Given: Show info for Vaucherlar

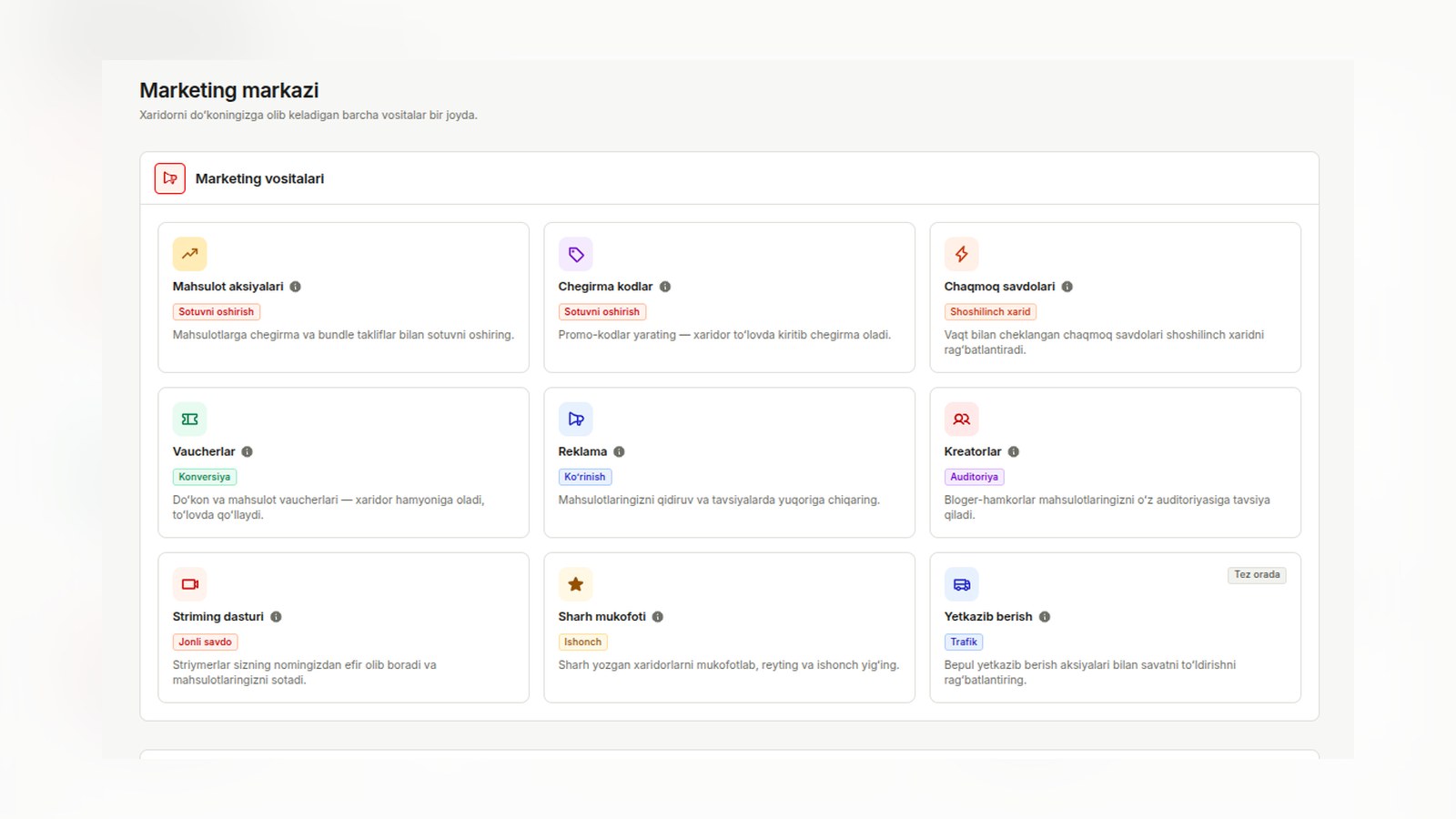Looking at the screenshot, I should click(x=247, y=451).
